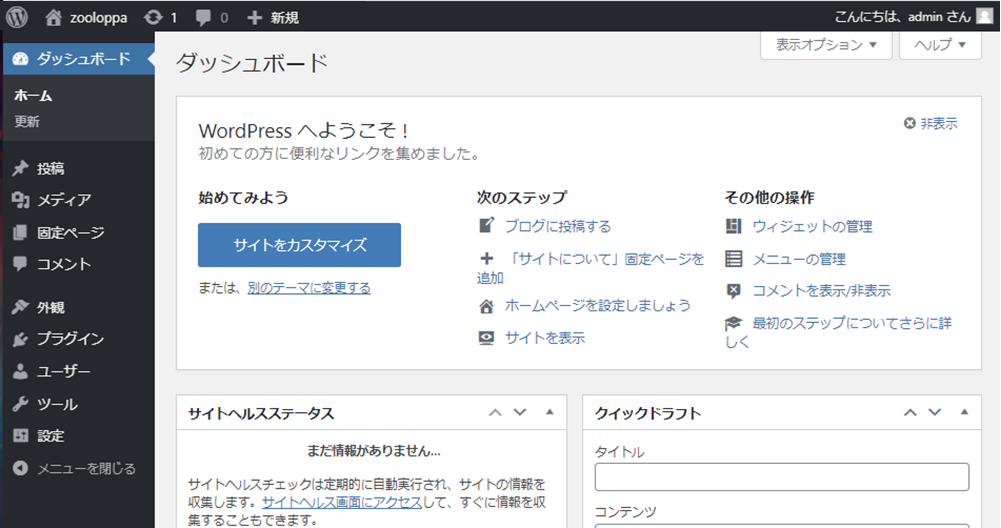Viewport: 1001px width, 528px height.
Task: Click monitor icon beside サイトを表示
Action: coord(486,338)
